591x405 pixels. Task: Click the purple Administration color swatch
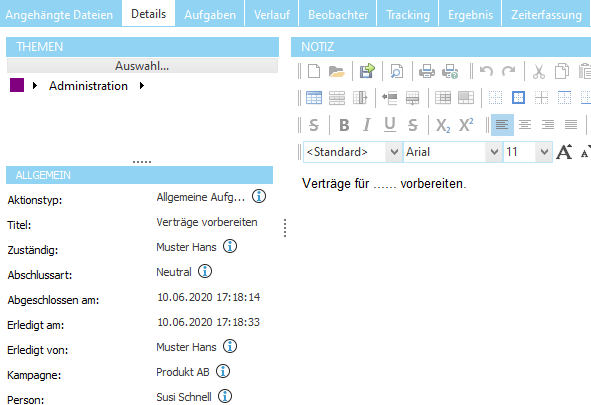[17, 85]
